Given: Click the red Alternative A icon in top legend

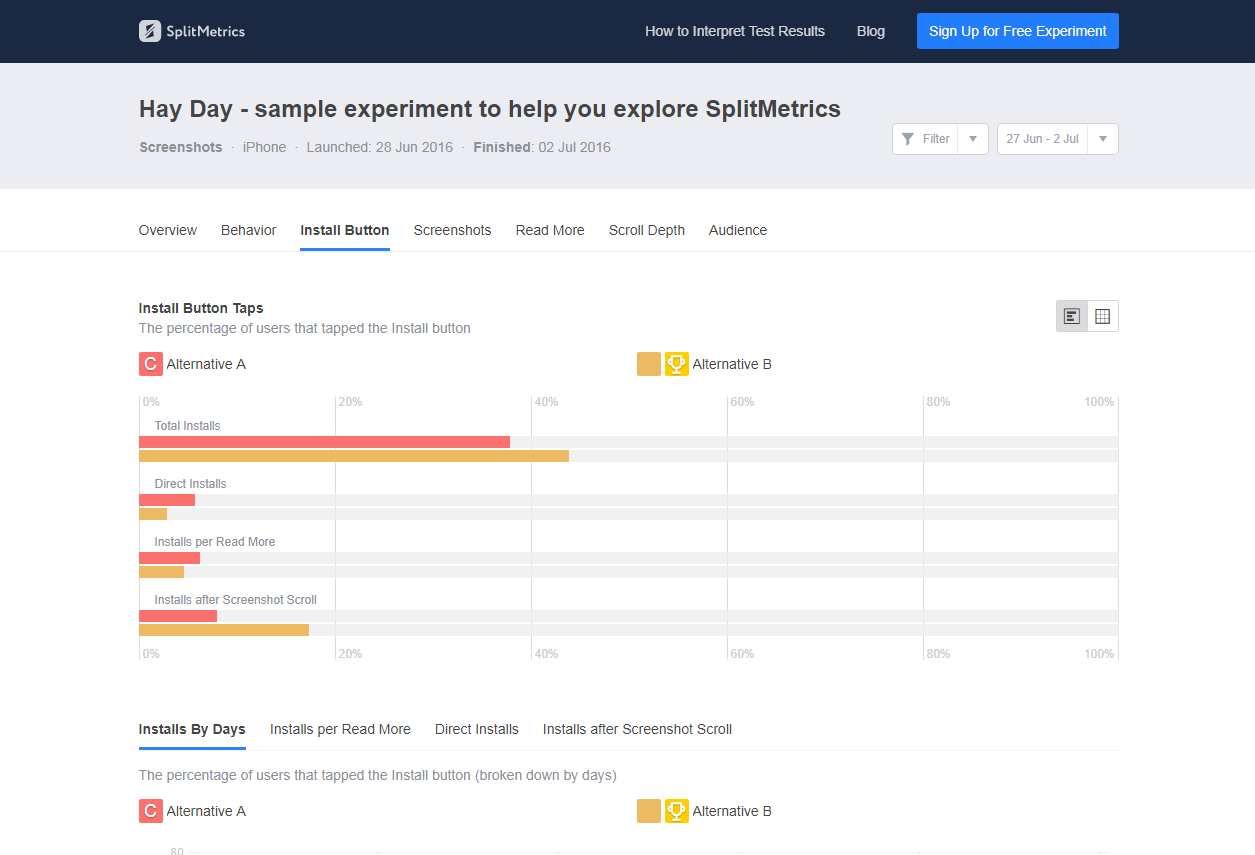Looking at the screenshot, I should tap(151, 364).
